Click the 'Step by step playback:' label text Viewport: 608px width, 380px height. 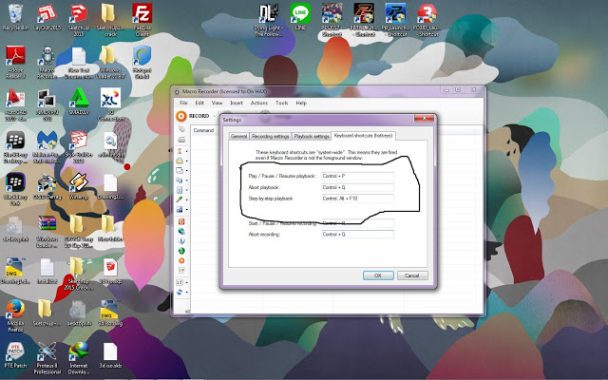point(271,199)
